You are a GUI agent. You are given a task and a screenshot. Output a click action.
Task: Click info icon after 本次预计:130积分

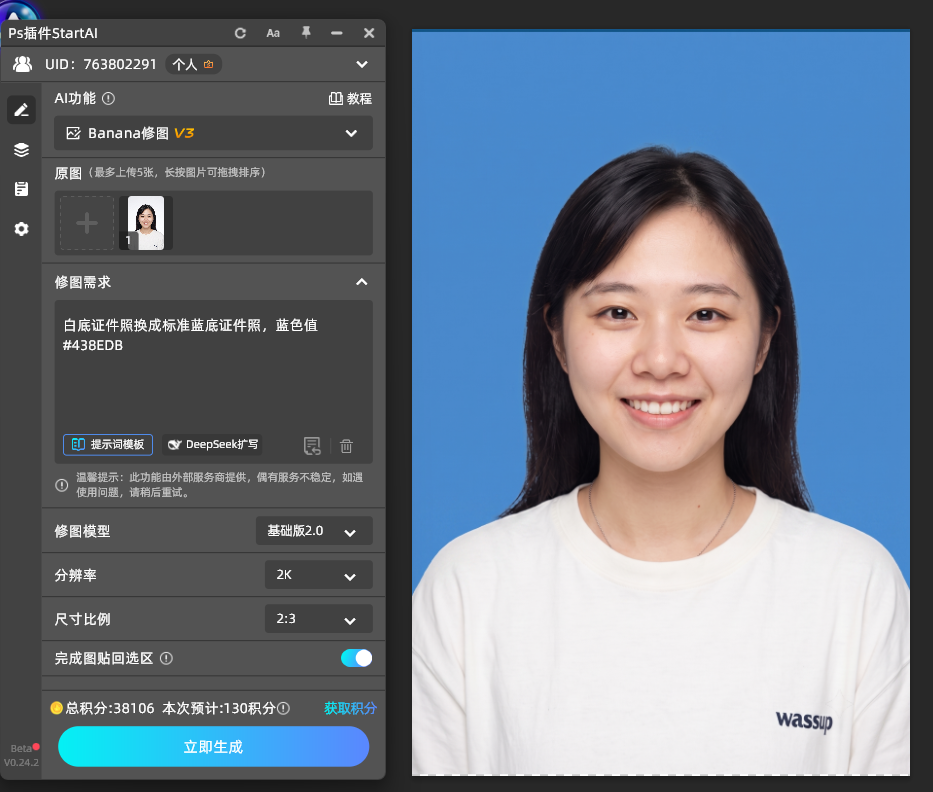(284, 708)
